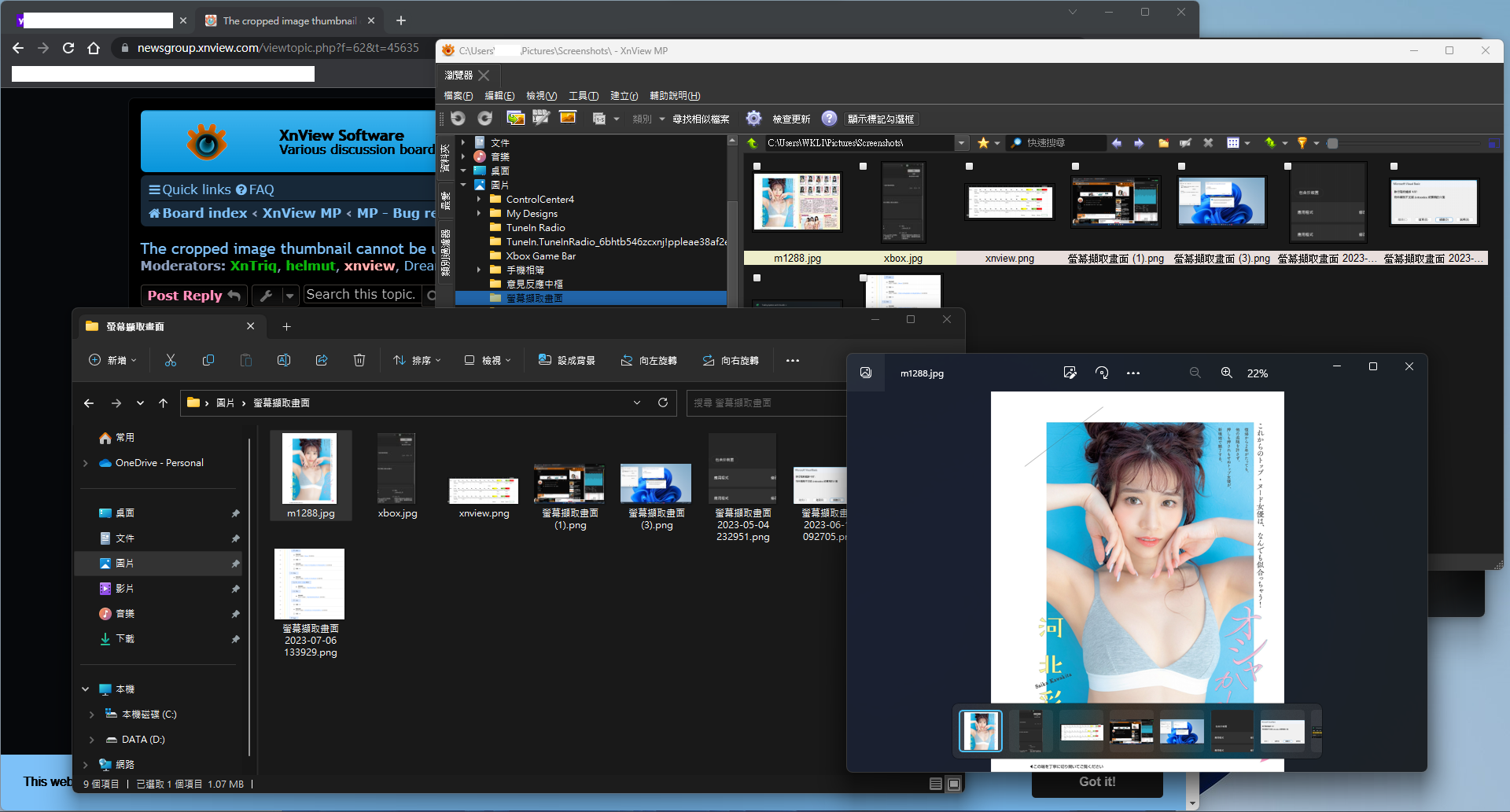Viewport: 1510px width, 812px height.
Task: Click the cut scissors icon in File Explorer
Action: pyautogui.click(x=171, y=361)
